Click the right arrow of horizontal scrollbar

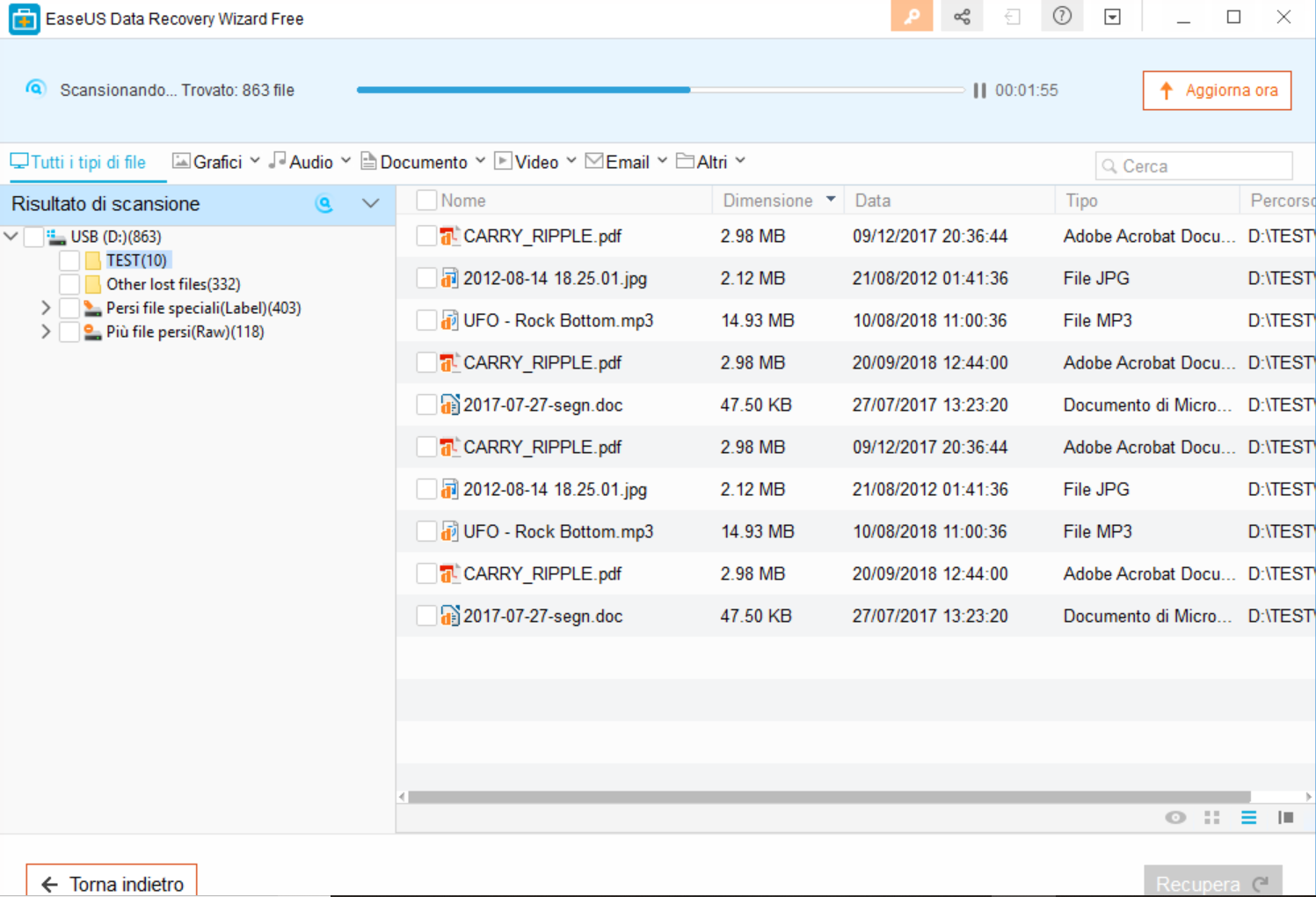pyautogui.click(x=1308, y=797)
